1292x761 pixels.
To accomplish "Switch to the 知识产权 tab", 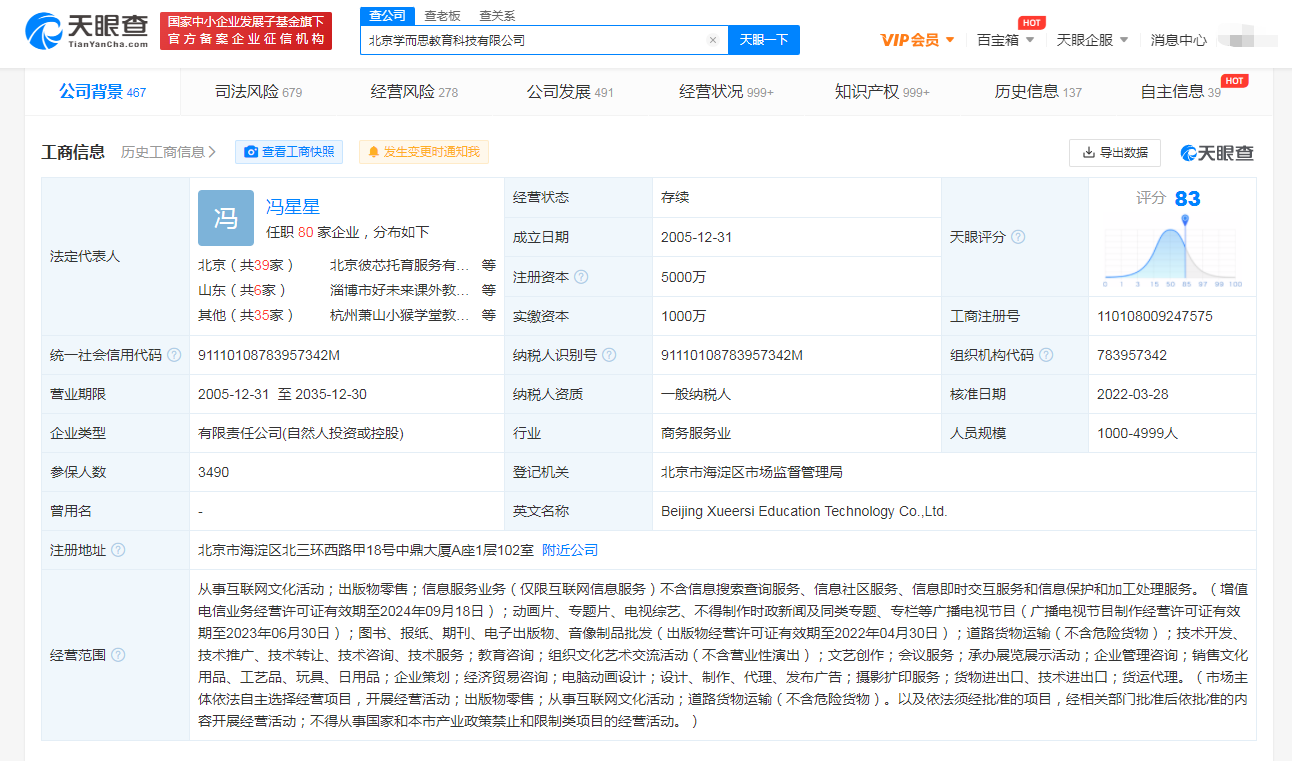I will 882,91.
